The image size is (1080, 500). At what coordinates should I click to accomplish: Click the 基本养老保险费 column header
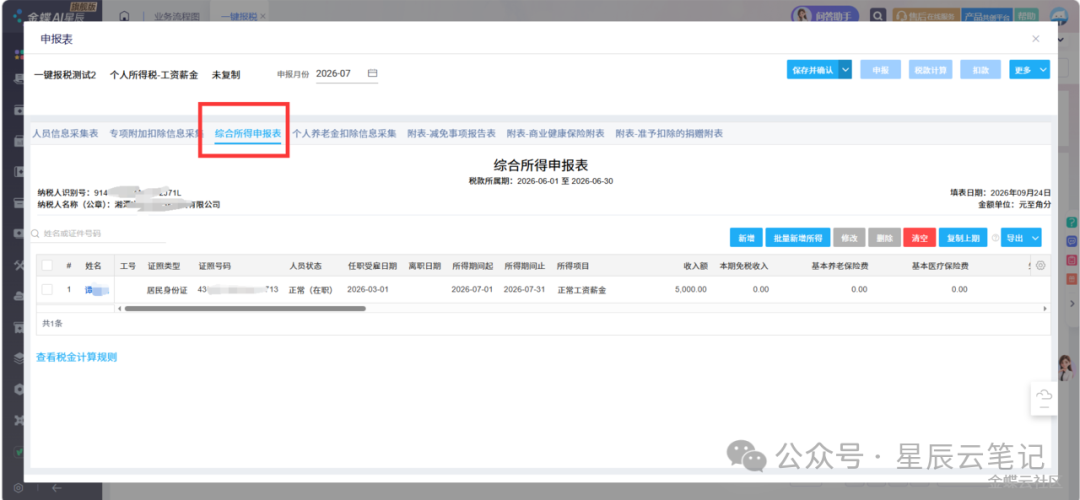pyautogui.click(x=840, y=266)
